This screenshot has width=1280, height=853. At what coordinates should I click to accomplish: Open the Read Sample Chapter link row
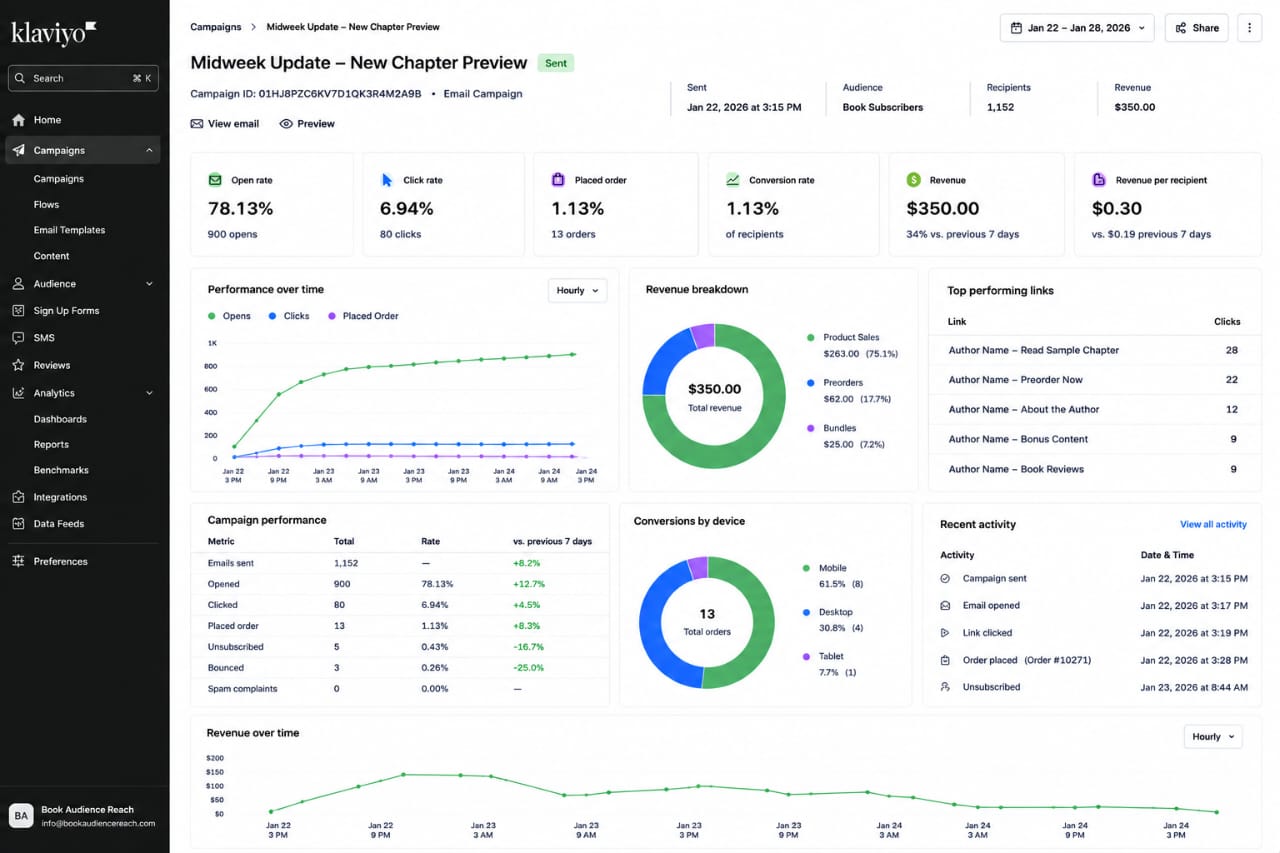pos(1094,350)
